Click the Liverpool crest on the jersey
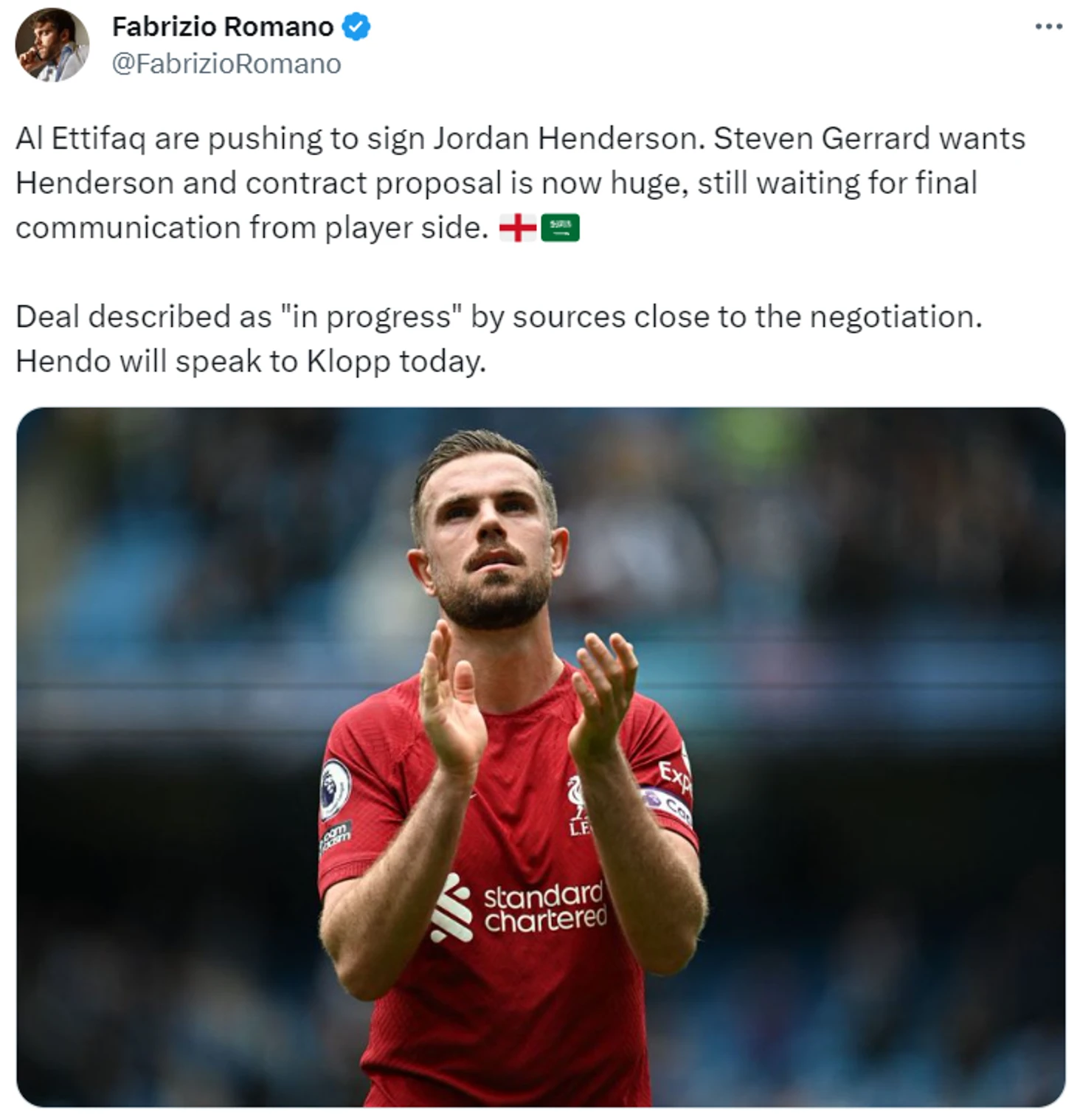The width and height of the screenshot is (1077, 1120). [x=579, y=806]
